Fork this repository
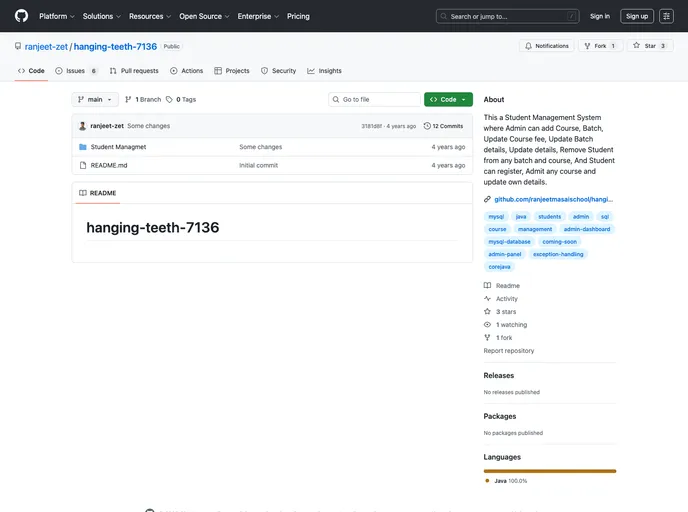Viewport: 688px width, 512px height. point(602,46)
